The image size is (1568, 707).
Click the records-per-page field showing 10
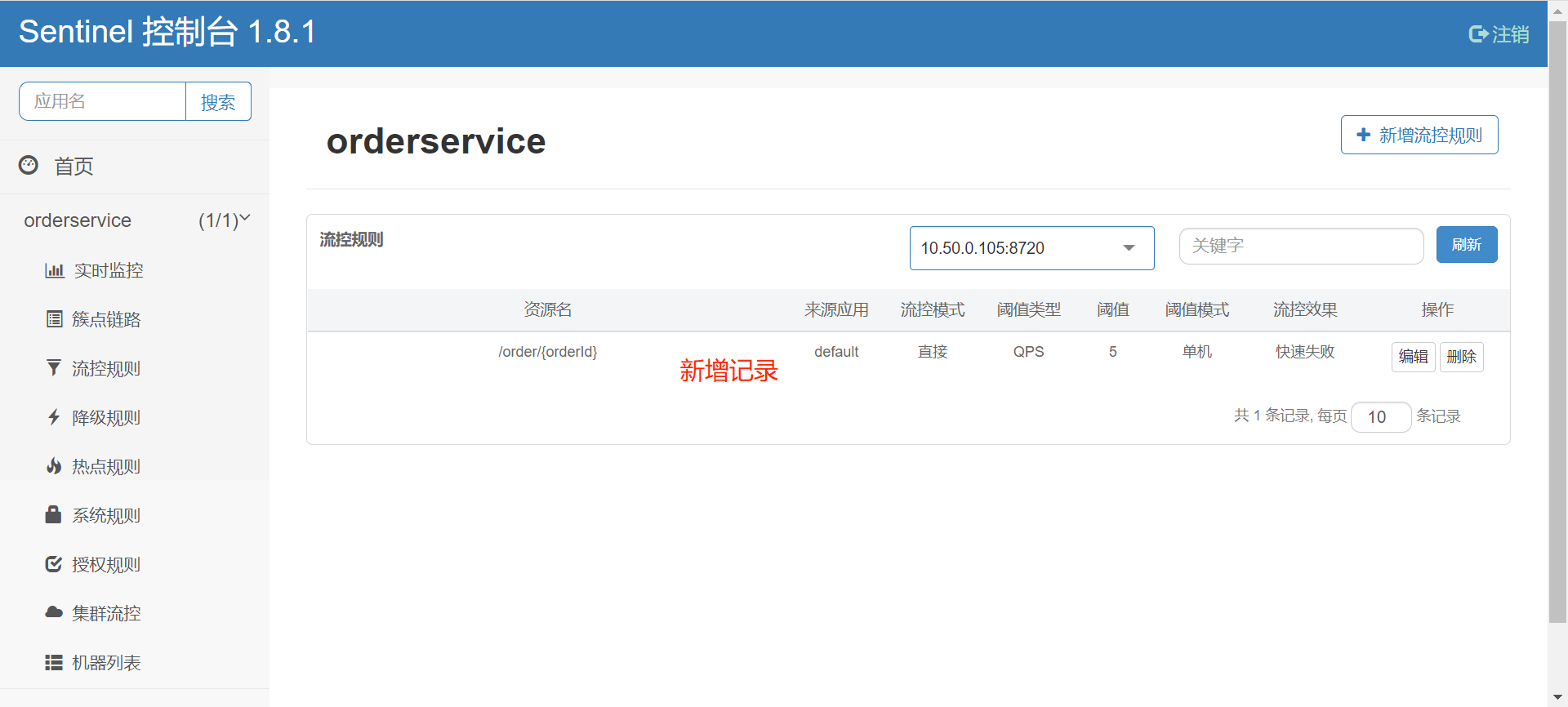tap(1381, 417)
